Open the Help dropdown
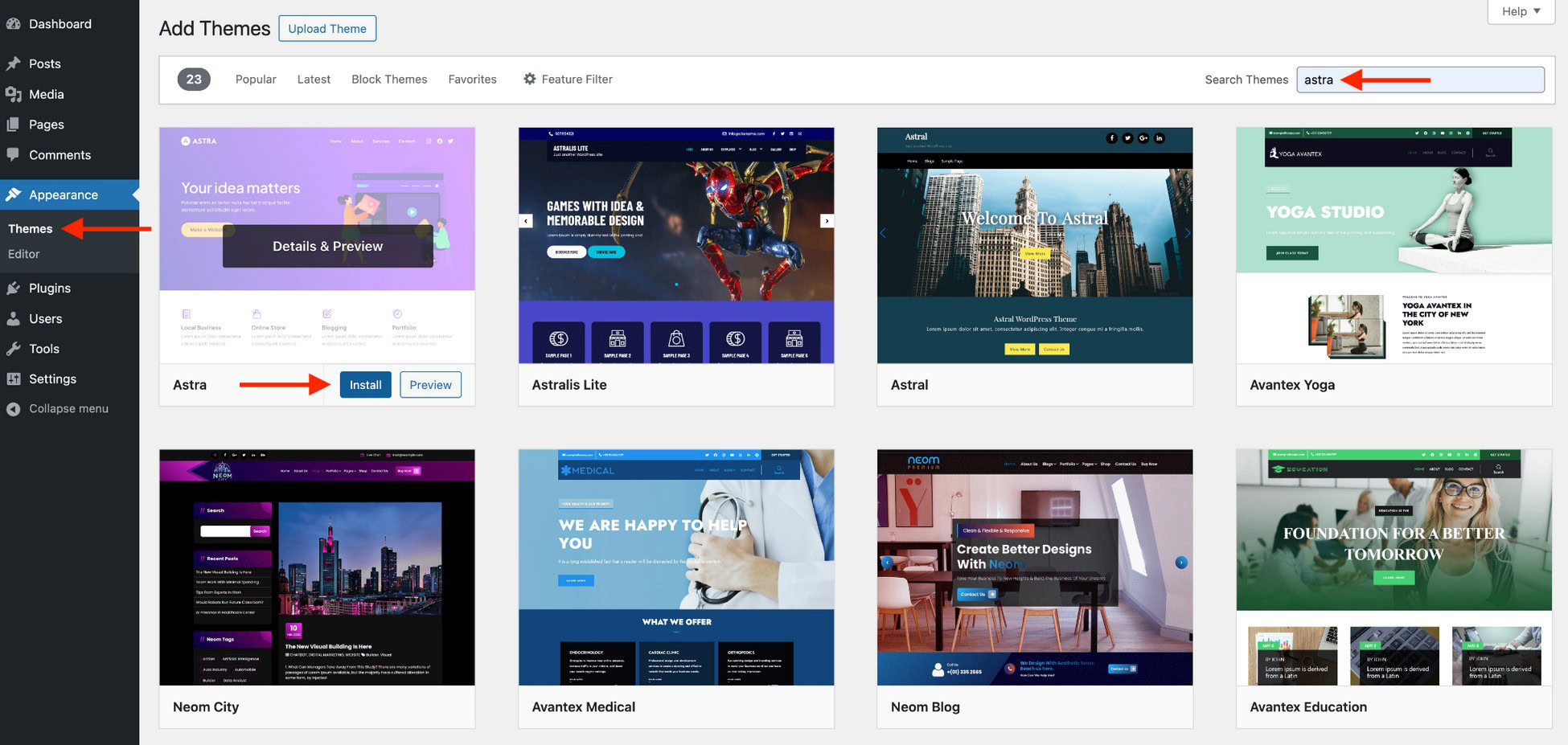Viewport: 1568px width, 745px height. (1521, 11)
